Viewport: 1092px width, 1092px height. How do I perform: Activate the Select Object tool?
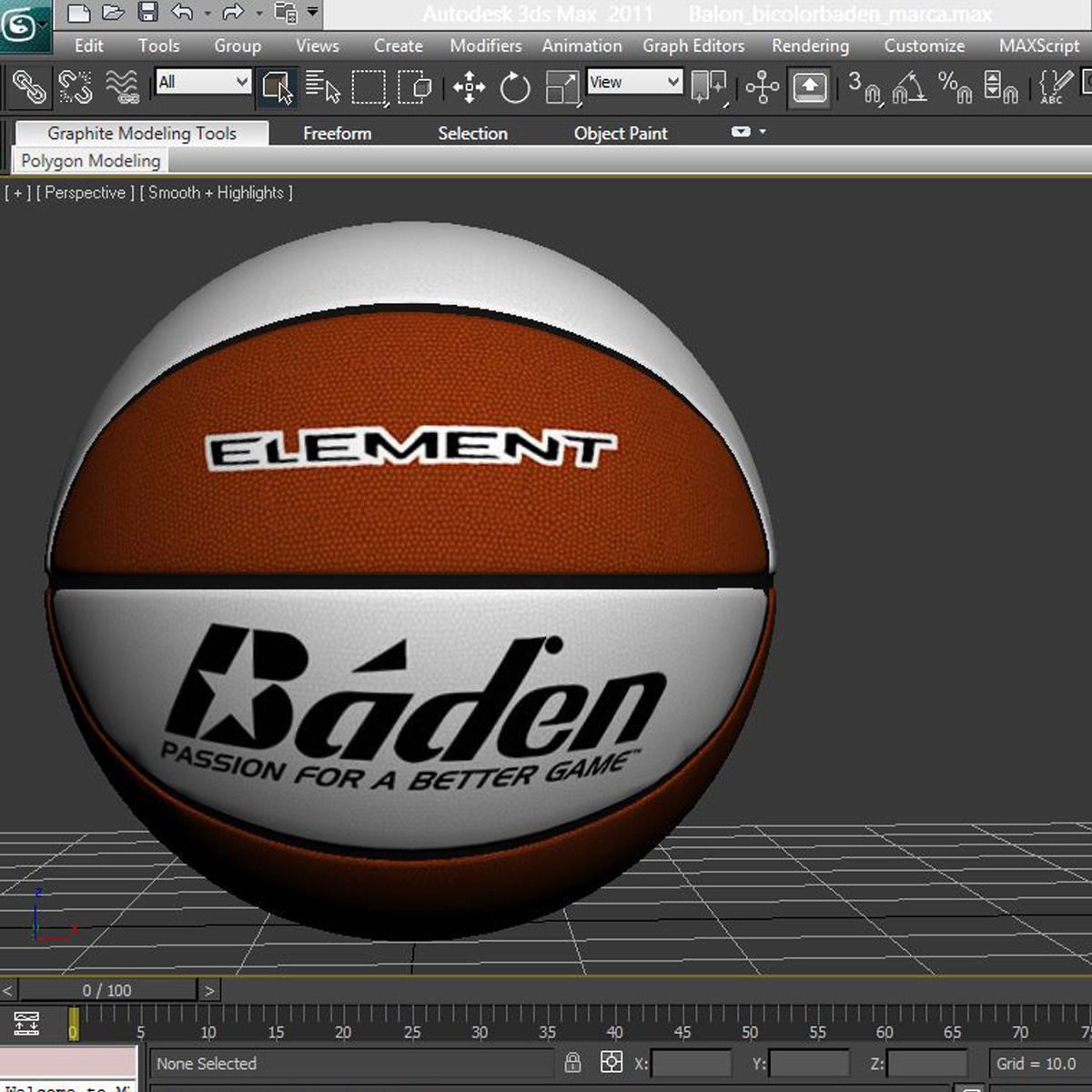click(x=277, y=87)
